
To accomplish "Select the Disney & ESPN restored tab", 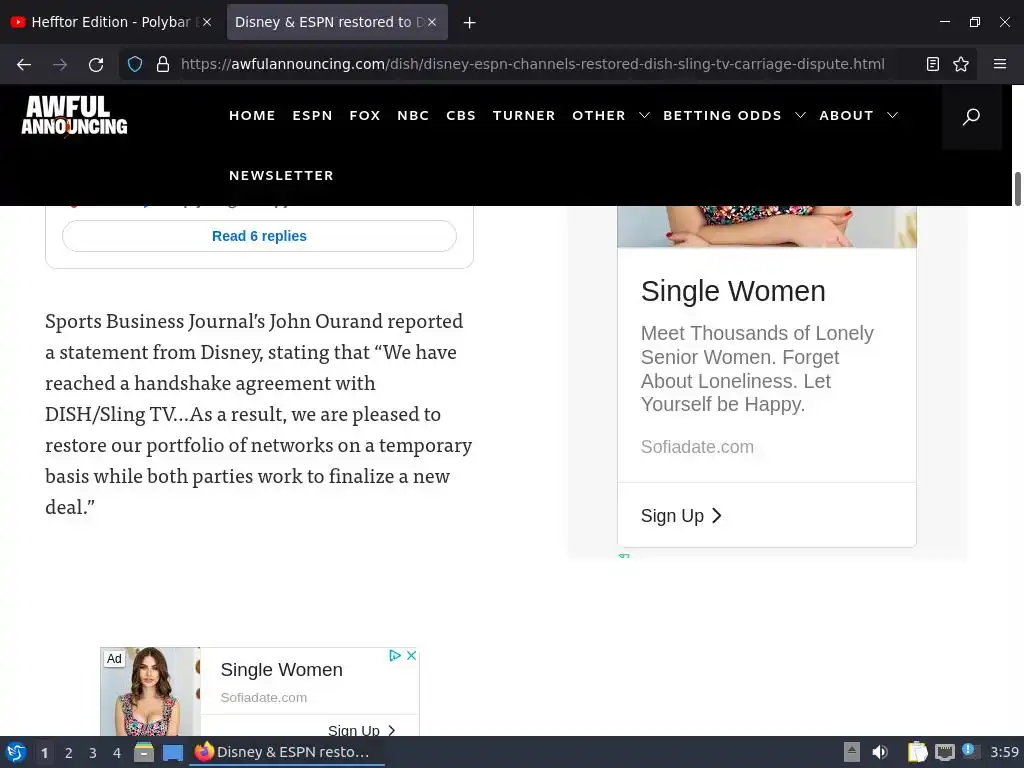I will pyautogui.click(x=337, y=22).
